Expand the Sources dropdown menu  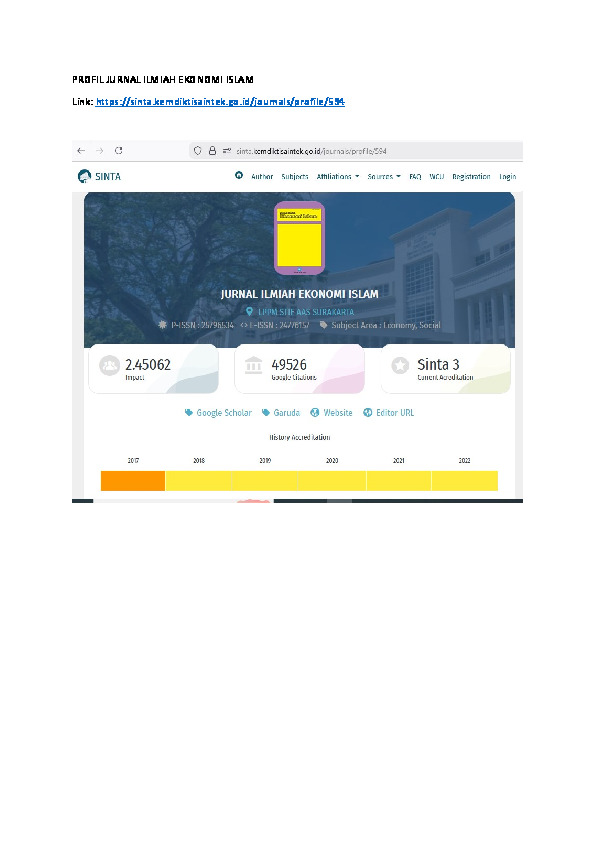[x=384, y=177]
